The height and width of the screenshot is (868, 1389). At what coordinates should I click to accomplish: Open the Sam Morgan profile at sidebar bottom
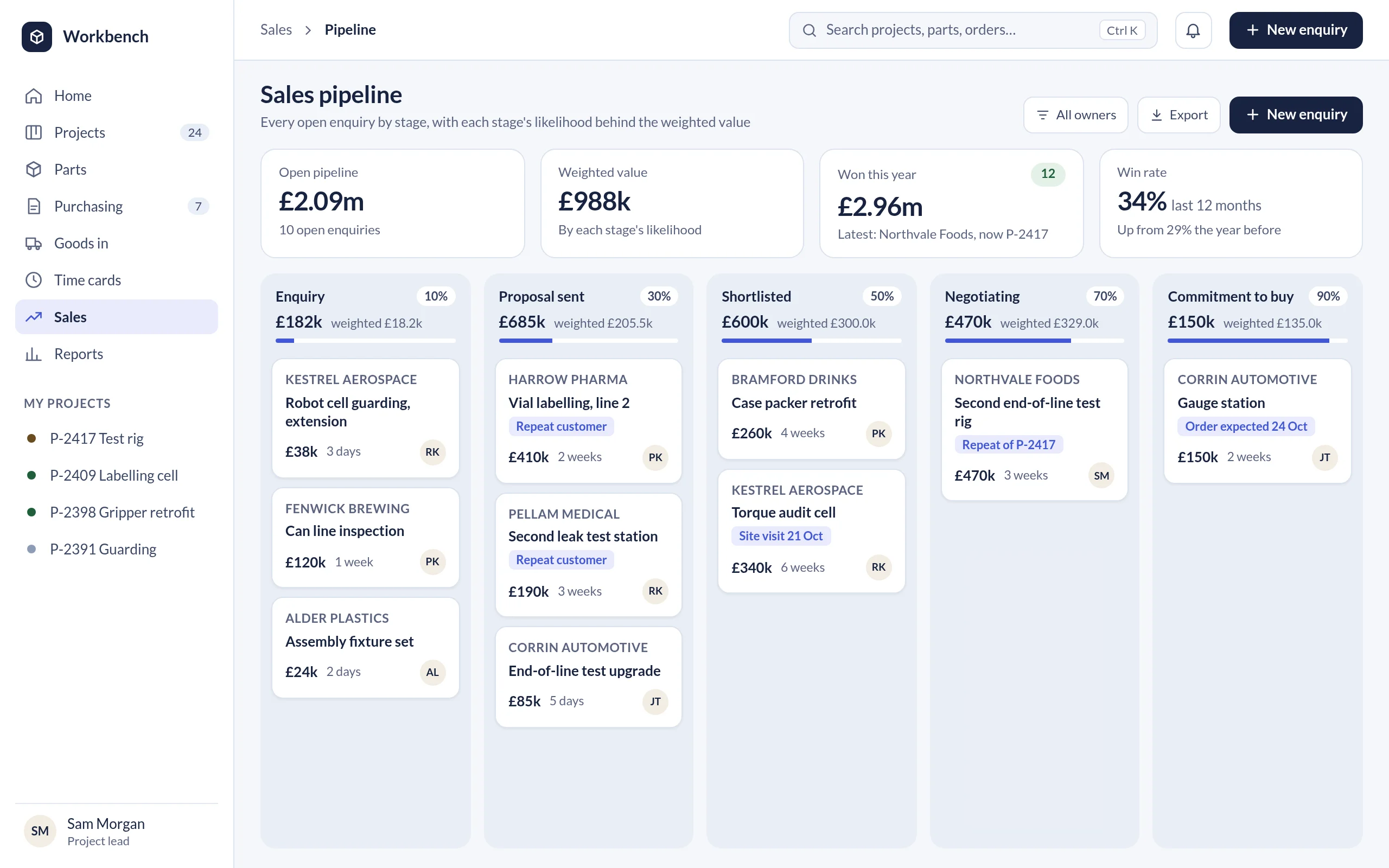pos(117,831)
